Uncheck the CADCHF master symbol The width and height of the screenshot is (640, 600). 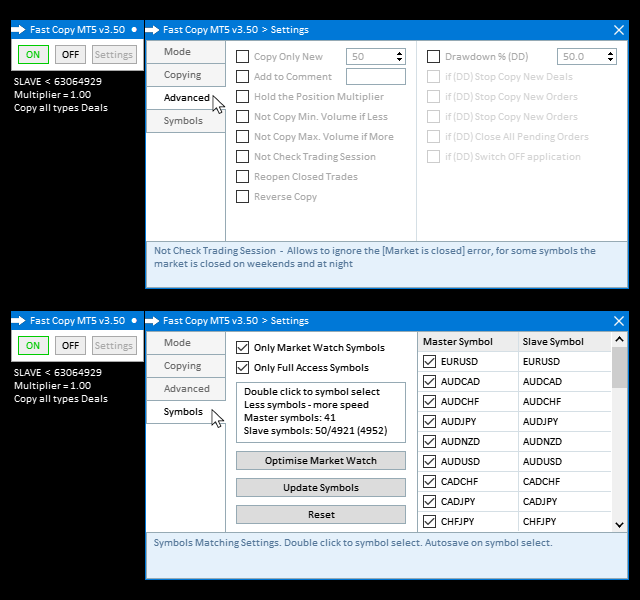point(429,482)
